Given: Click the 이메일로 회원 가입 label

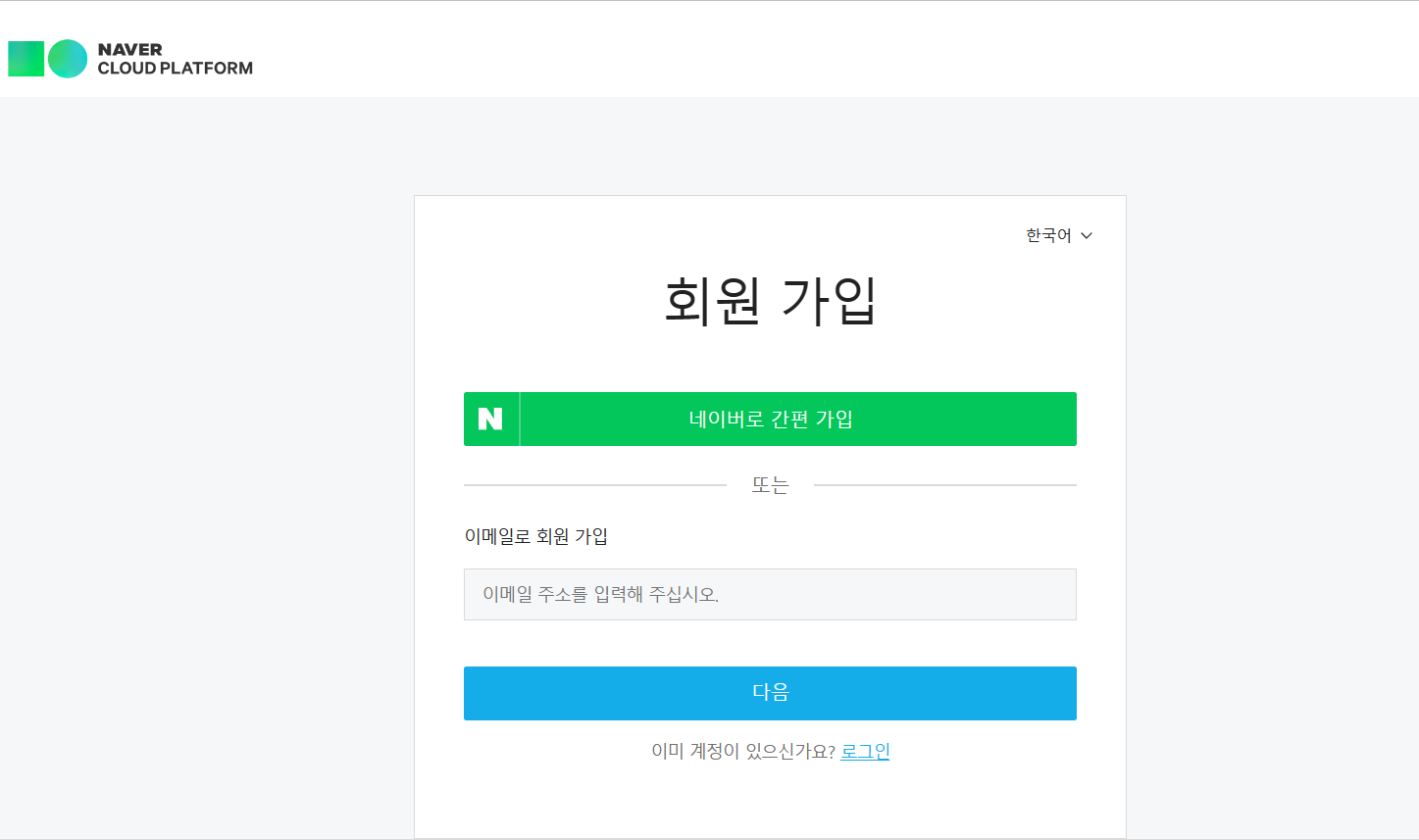Looking at the screenshot, I should tap(536, 536).
